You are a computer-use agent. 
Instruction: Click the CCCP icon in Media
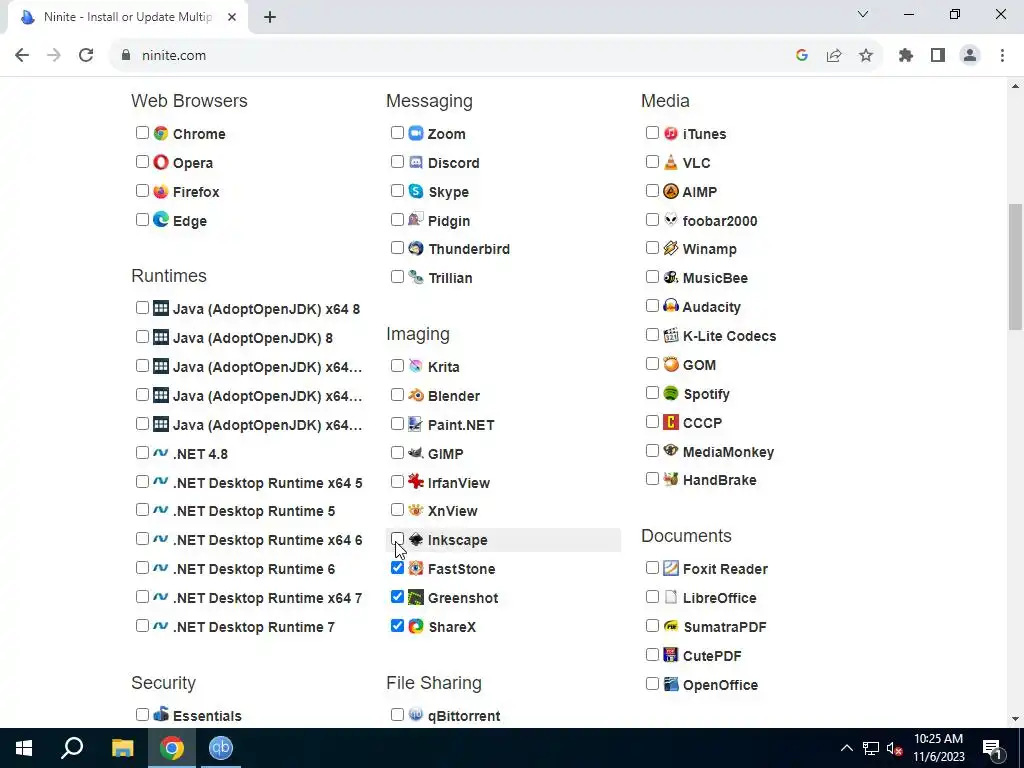[x=671, y=423]
